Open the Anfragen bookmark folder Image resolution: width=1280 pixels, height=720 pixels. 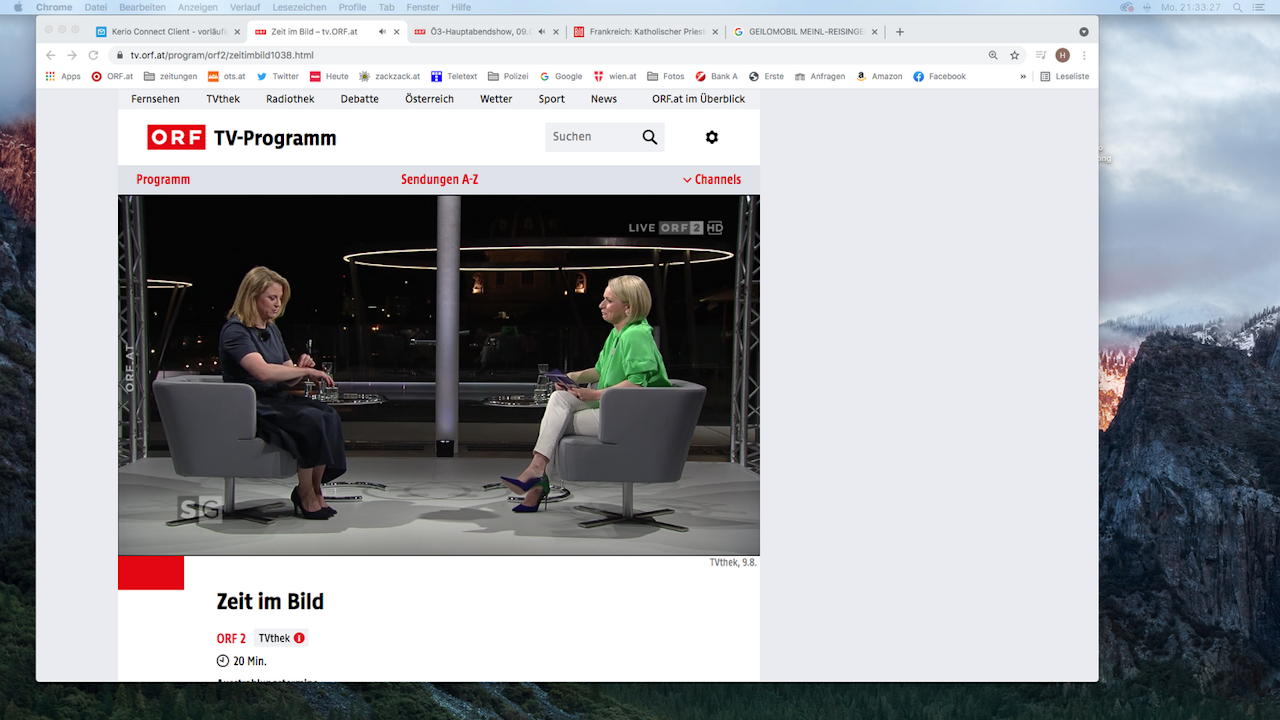pos(820,76)
